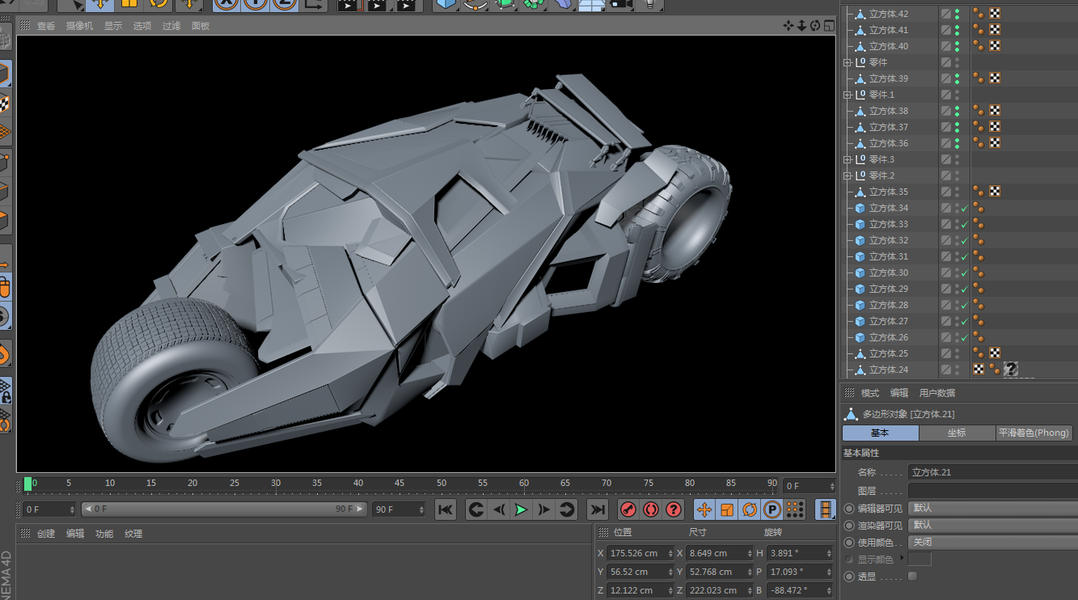Play the animation forwards
The width and height of the screenshot is (1078, 600).
tap(521, 509)
